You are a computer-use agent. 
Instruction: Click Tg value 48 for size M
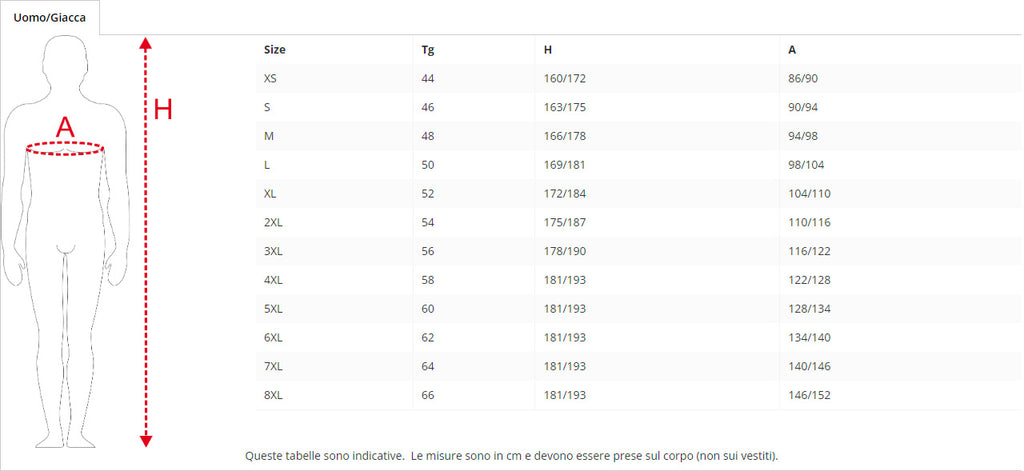429,136
